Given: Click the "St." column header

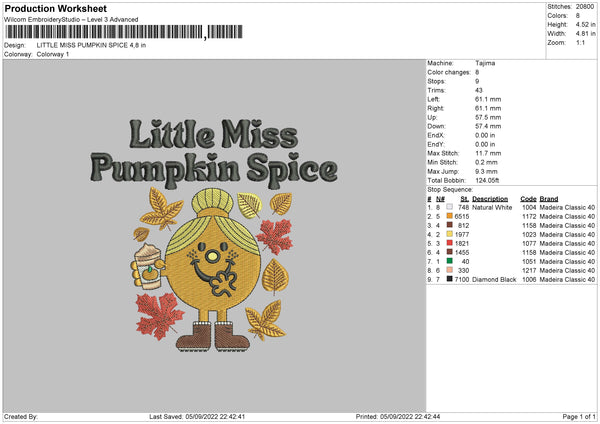Looking at the screenshot, I should coord(465,199).
